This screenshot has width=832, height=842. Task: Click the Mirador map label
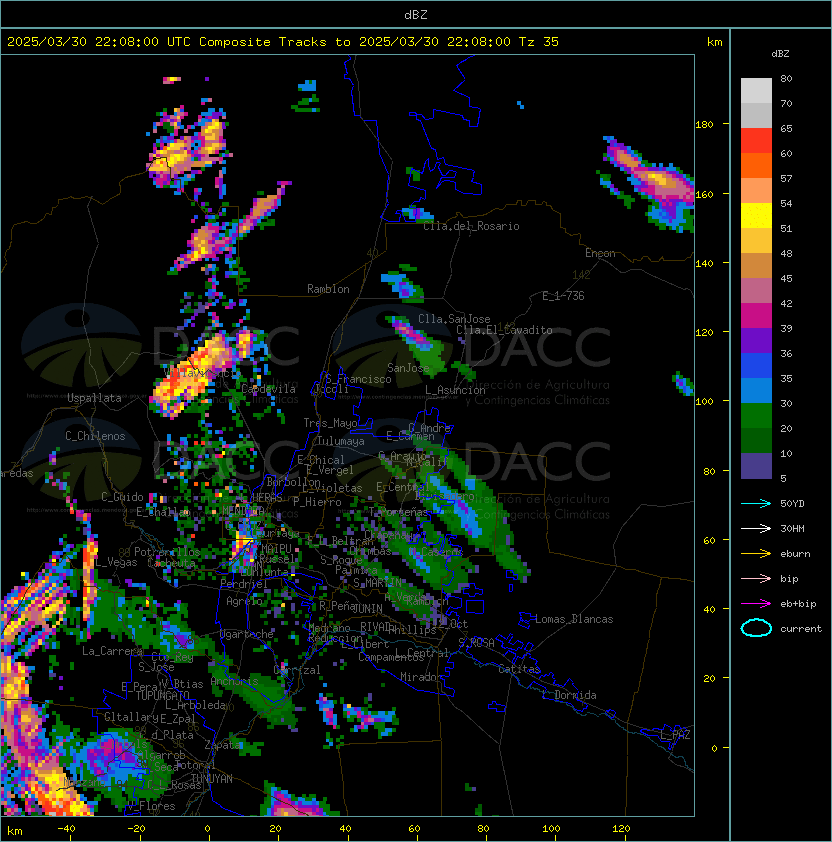421,677
